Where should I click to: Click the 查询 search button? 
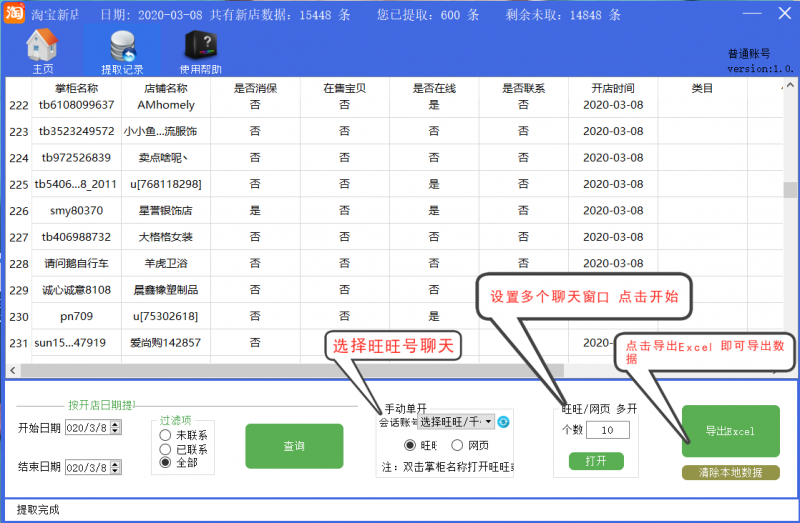pos(294,446)
